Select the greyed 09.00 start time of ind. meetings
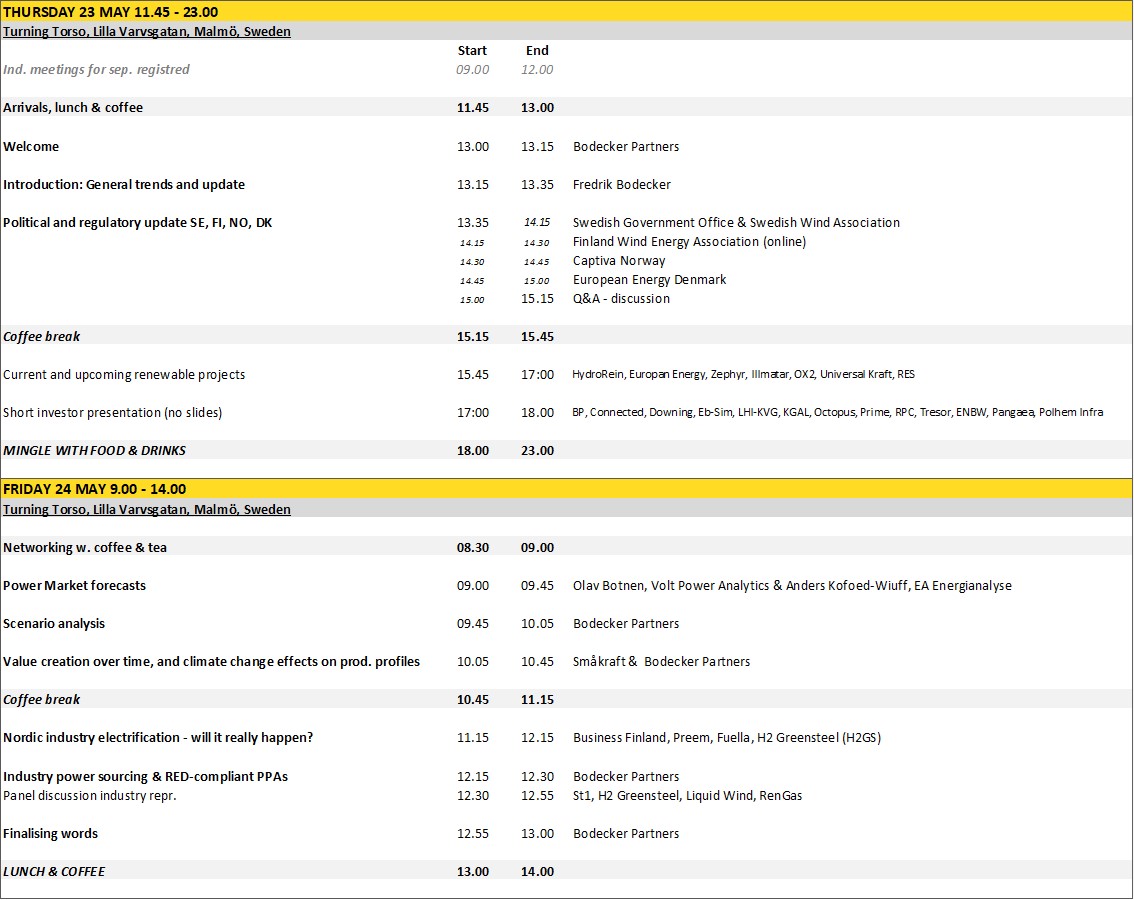Image resolution: width=1134 pixels, height=900 pixels. click(x=473, y=69)
